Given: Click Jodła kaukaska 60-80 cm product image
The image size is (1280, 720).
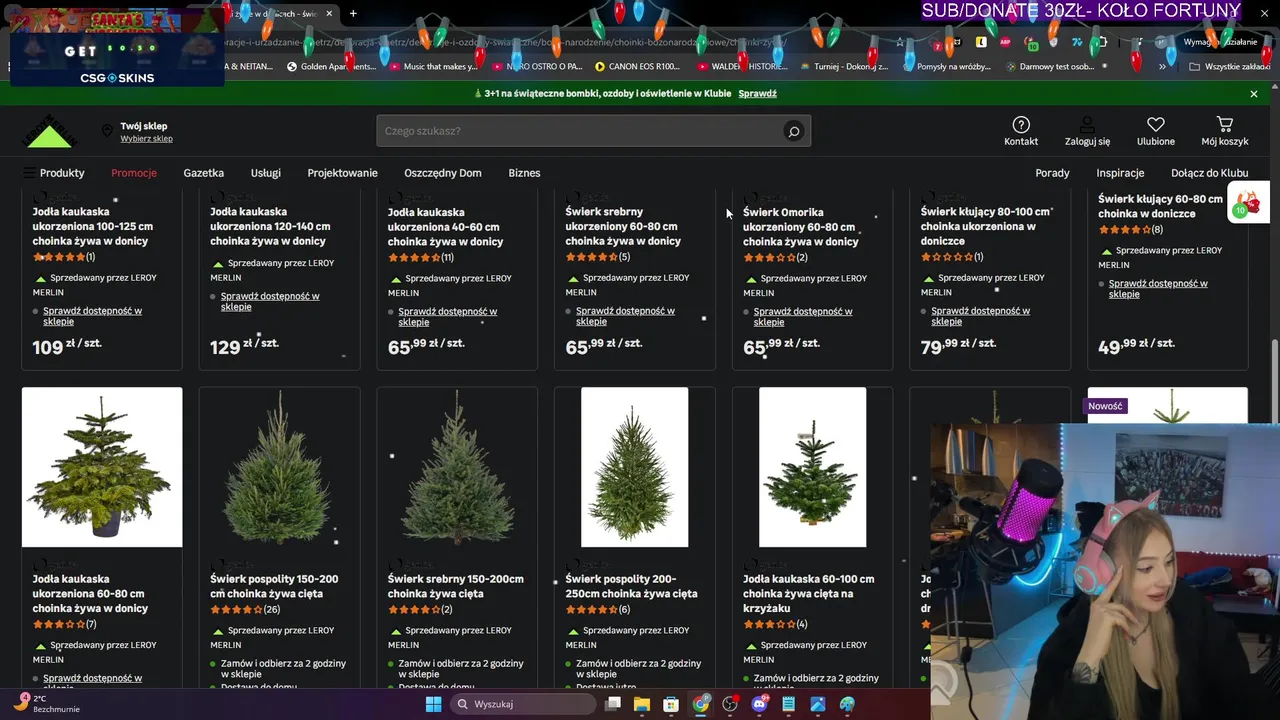Looking at the screenshot, I should tap(102, 467).
